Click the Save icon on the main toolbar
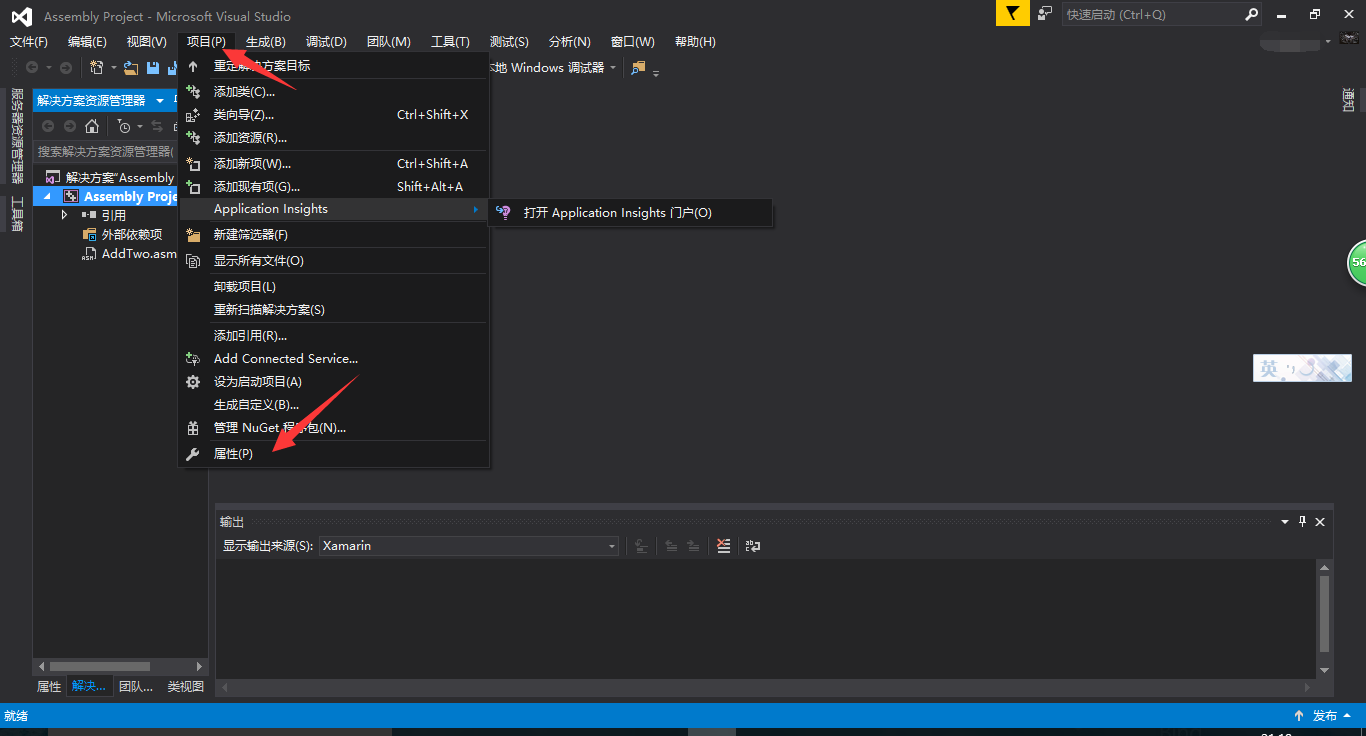1366x736 pixels. 152,67
